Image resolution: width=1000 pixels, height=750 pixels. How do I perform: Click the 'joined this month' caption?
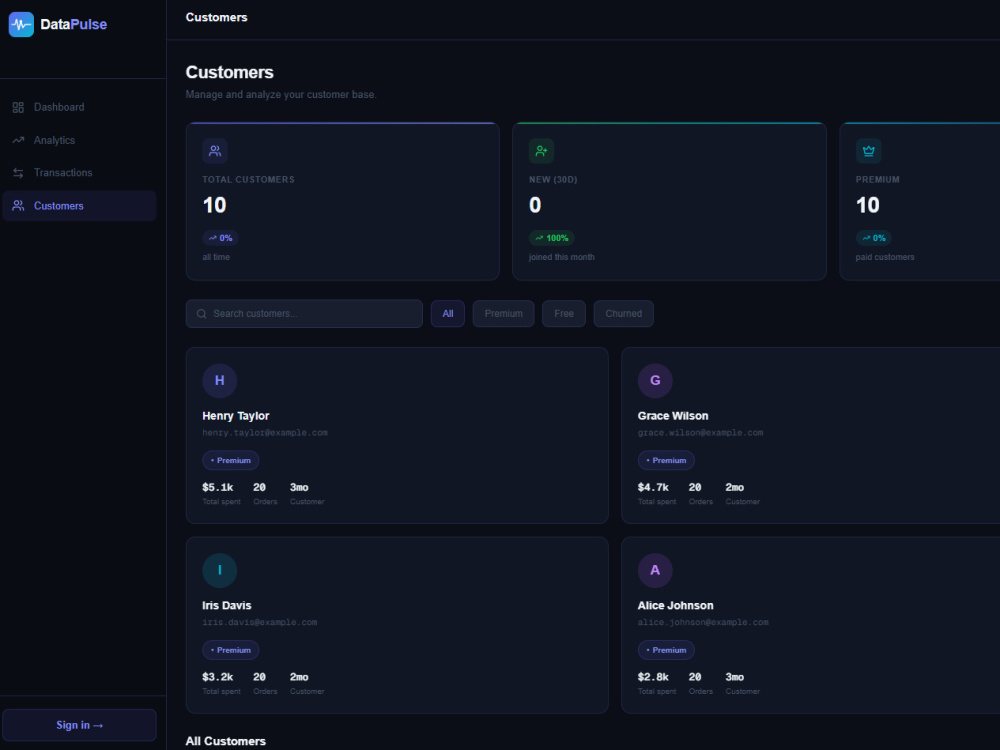(561, 257)
